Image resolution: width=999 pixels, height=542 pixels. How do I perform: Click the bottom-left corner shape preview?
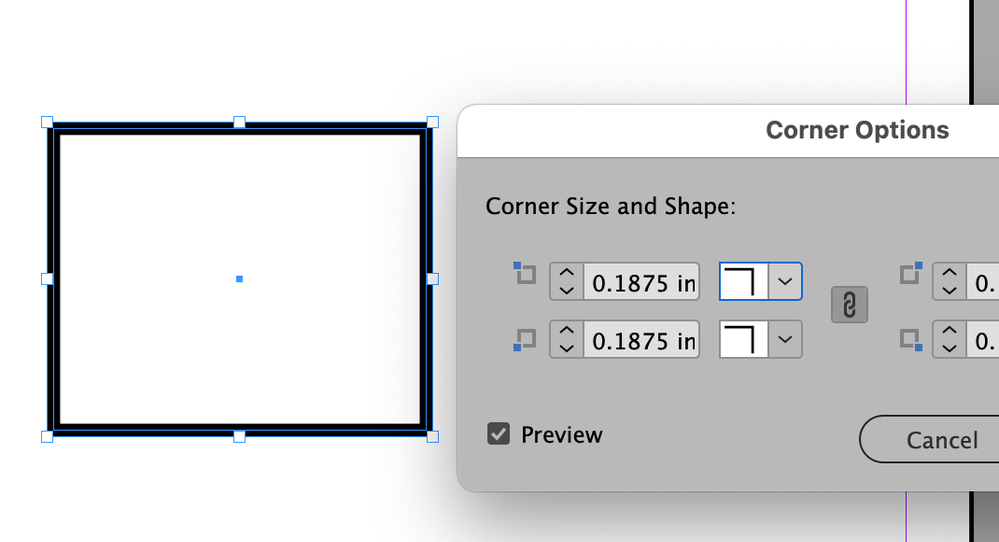[x=744, y=340]
